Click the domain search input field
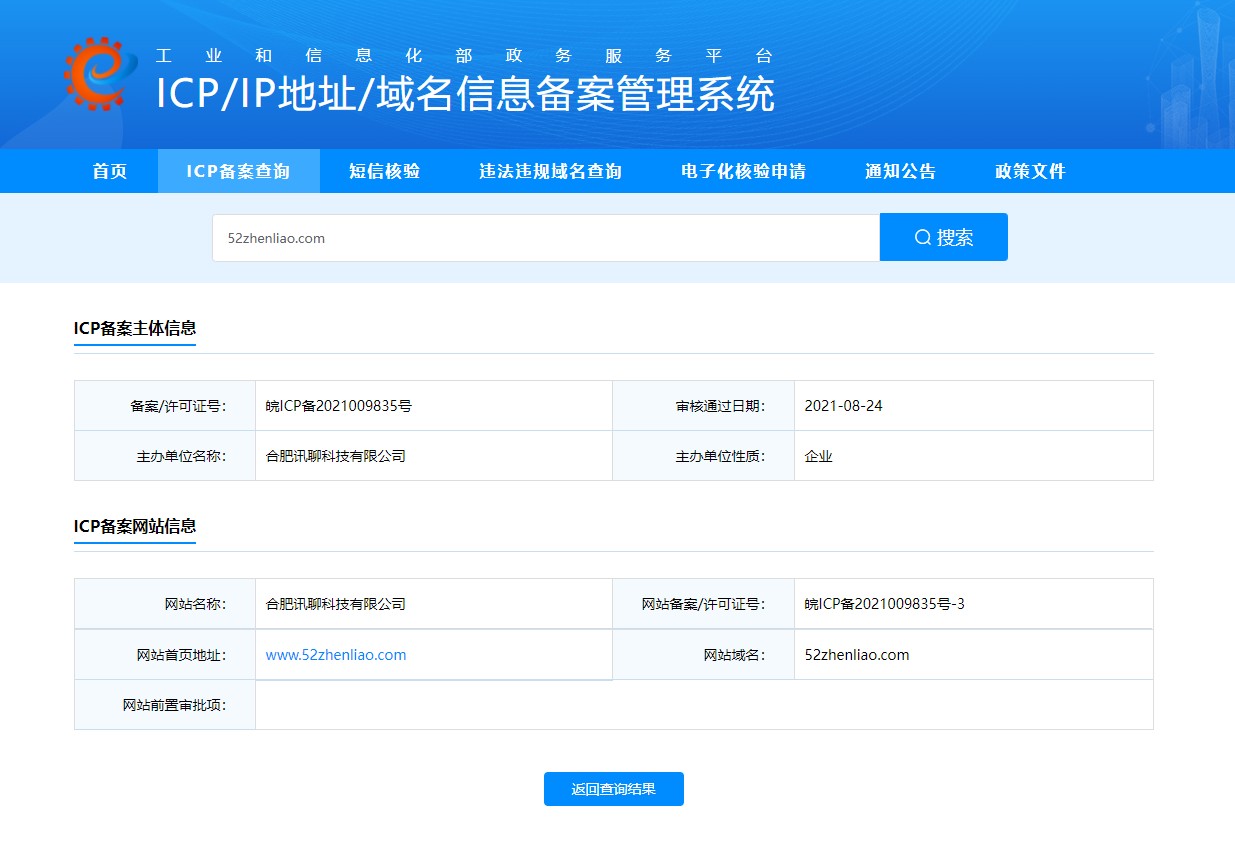This screenshot has height=843, width=1235. point(545,238)
